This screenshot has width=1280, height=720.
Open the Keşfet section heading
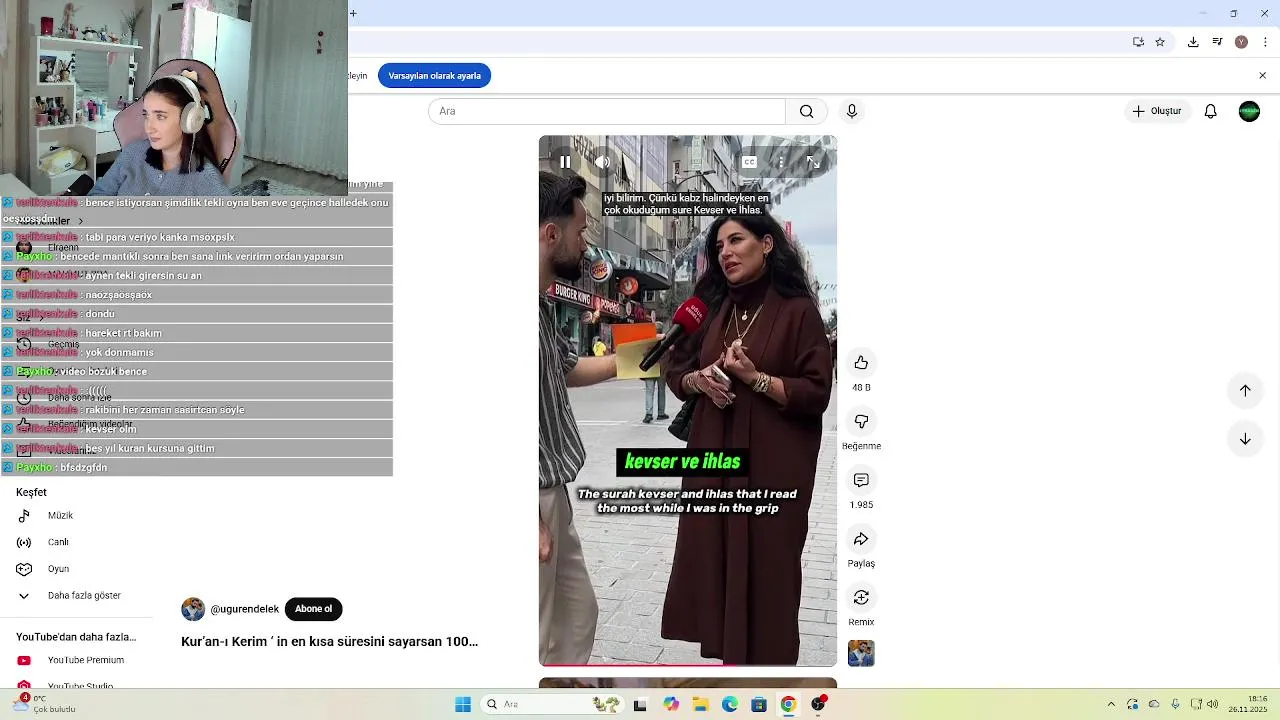[31, 492]
